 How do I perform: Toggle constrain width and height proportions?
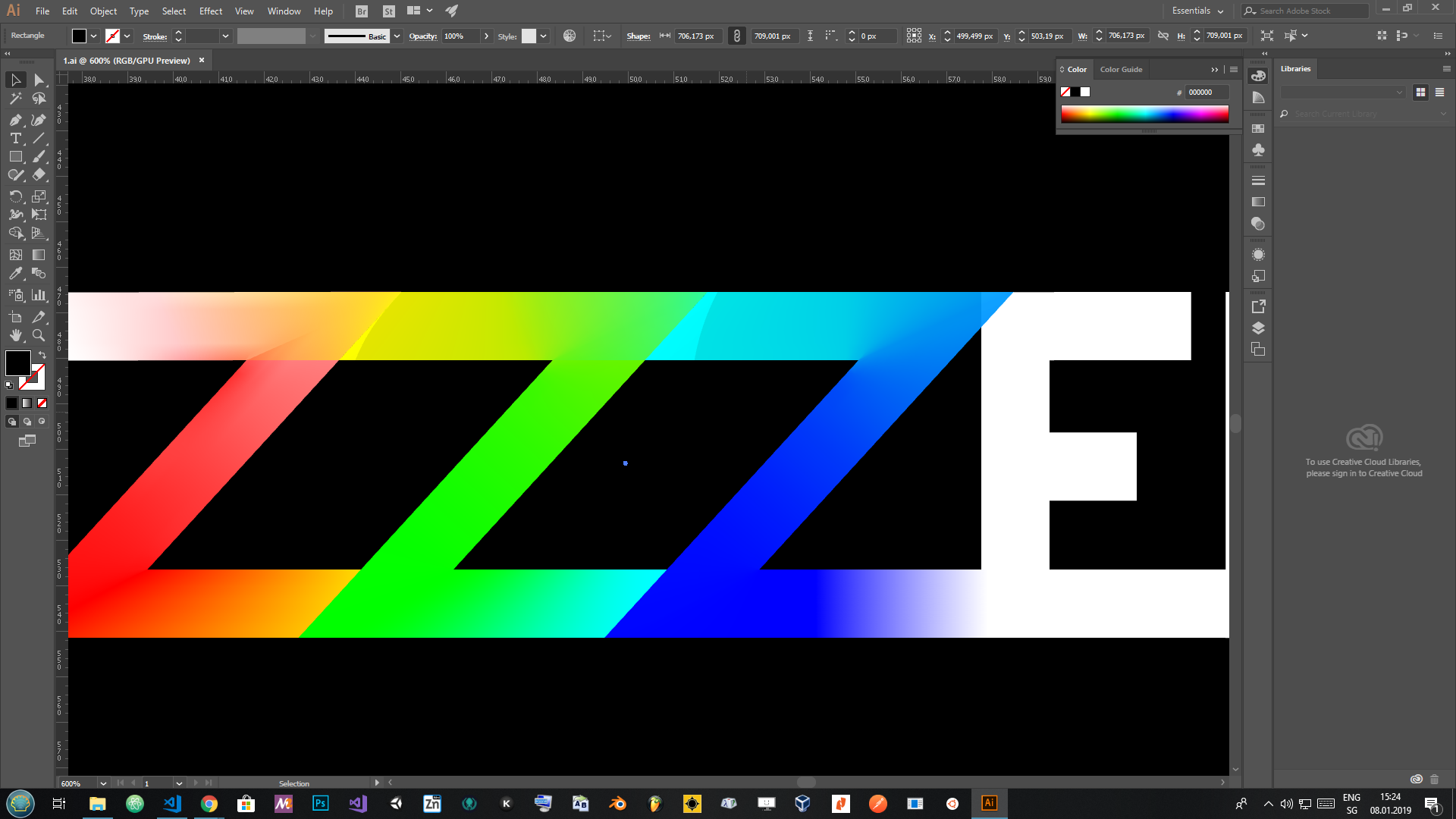coord(1163,36)
